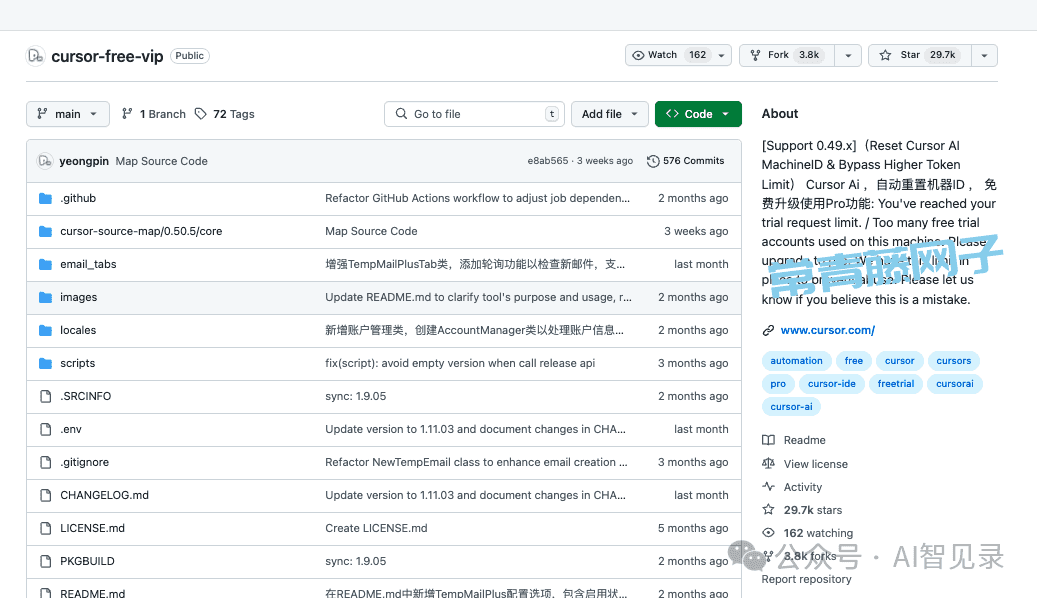
Task: Expand the Add file dropdown
Action: click(609, 114)
